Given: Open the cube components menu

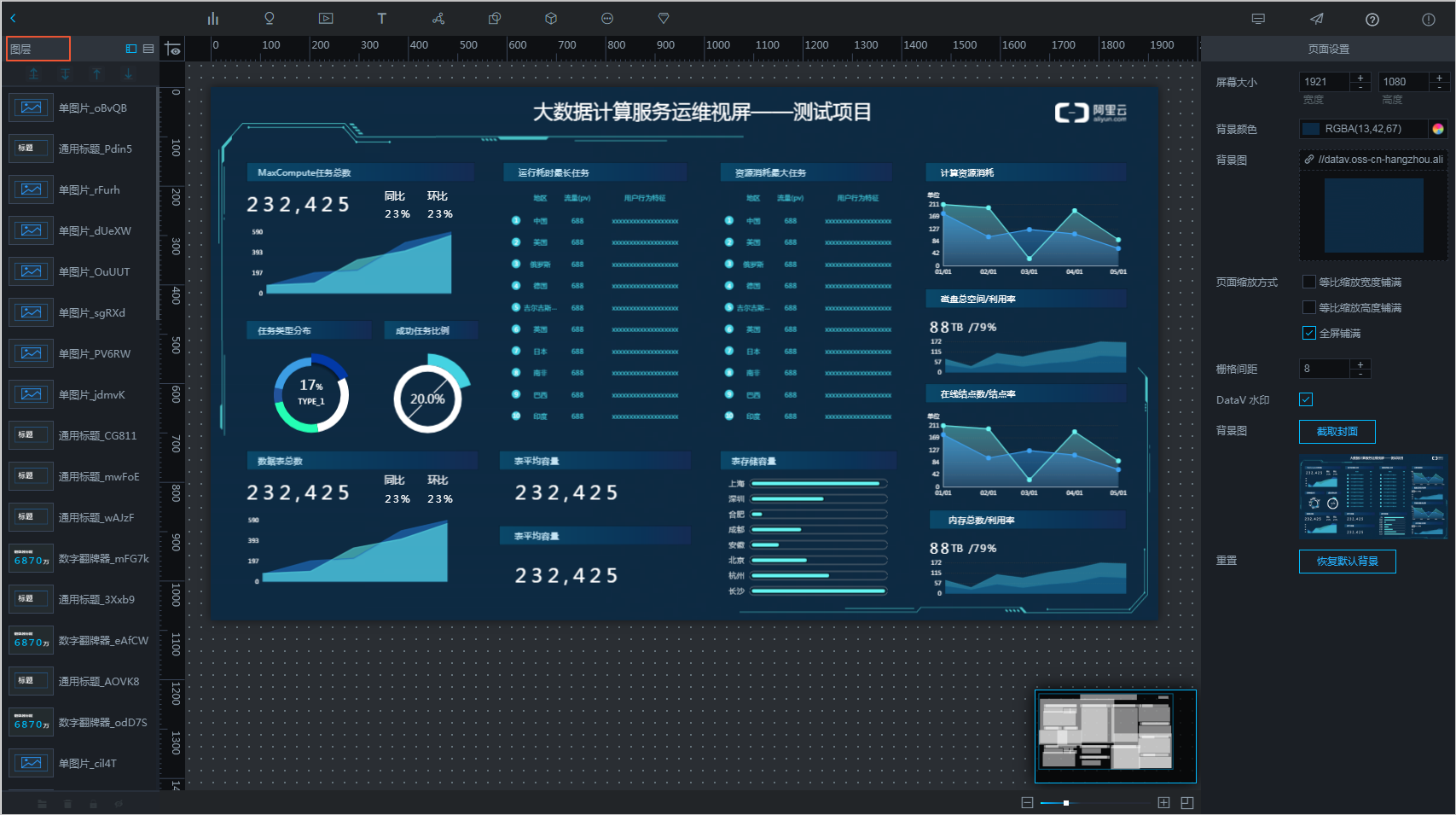Looking at the screenshot, I should (x=551, y=18).
